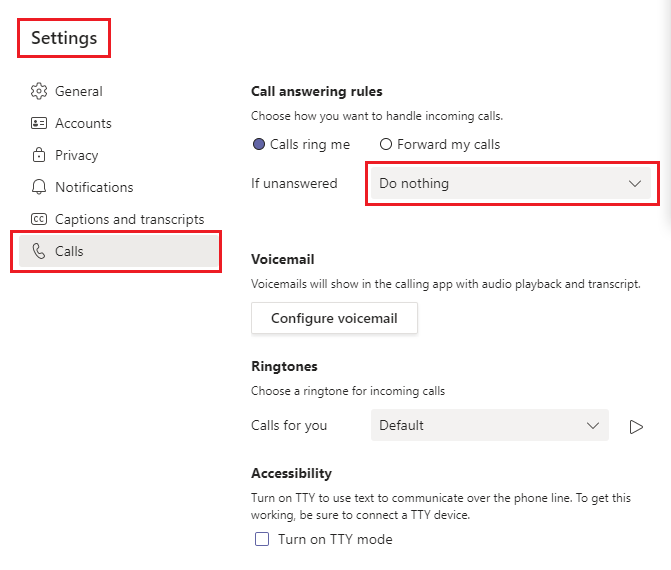Enable Turn on TTY mode checkbox
Image resolution: width=671 pixels, height=570 pixels.
click(262, 539)
